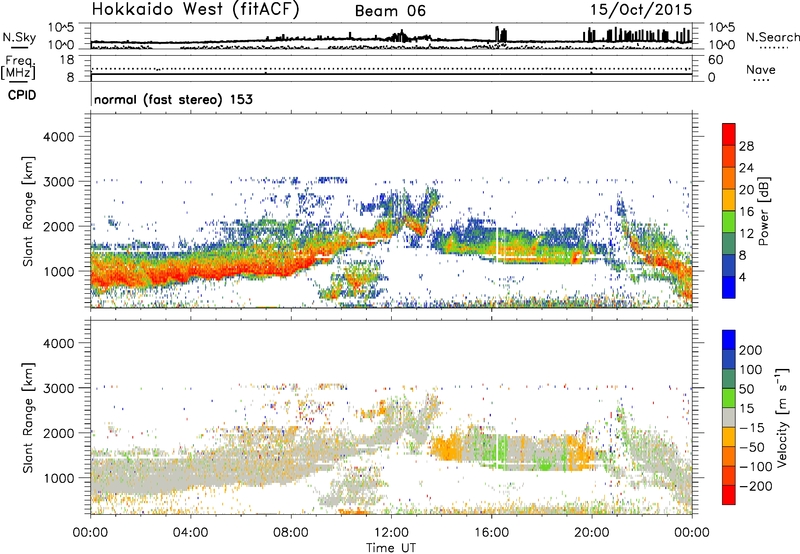Viewport: 800px width, 554px height.
Task: Pick the red bottom velocity colorbar segment
Action: (729, 495)
